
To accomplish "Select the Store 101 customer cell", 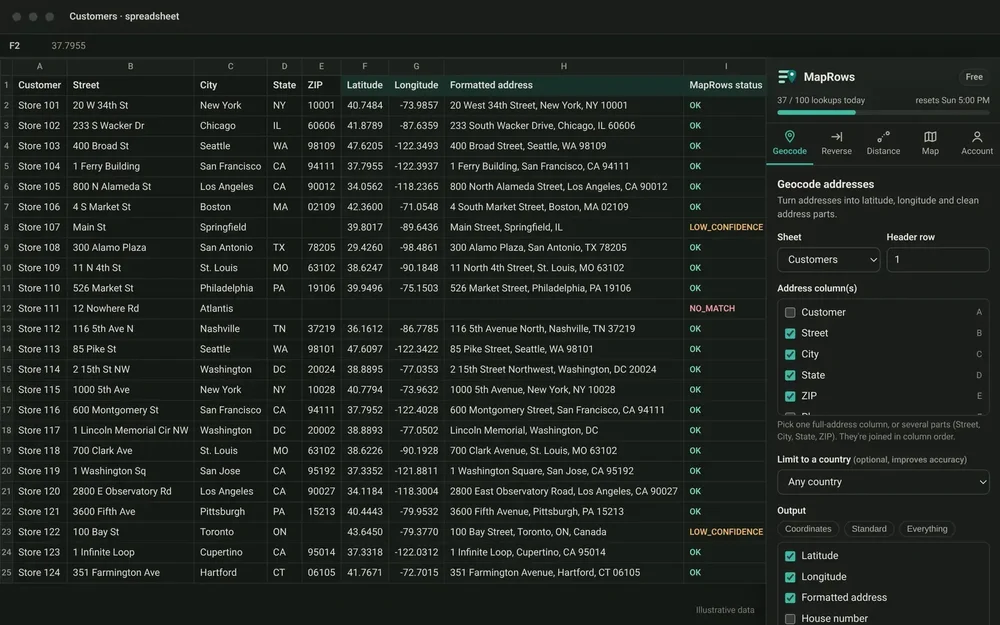I will [x=40, y=106].
